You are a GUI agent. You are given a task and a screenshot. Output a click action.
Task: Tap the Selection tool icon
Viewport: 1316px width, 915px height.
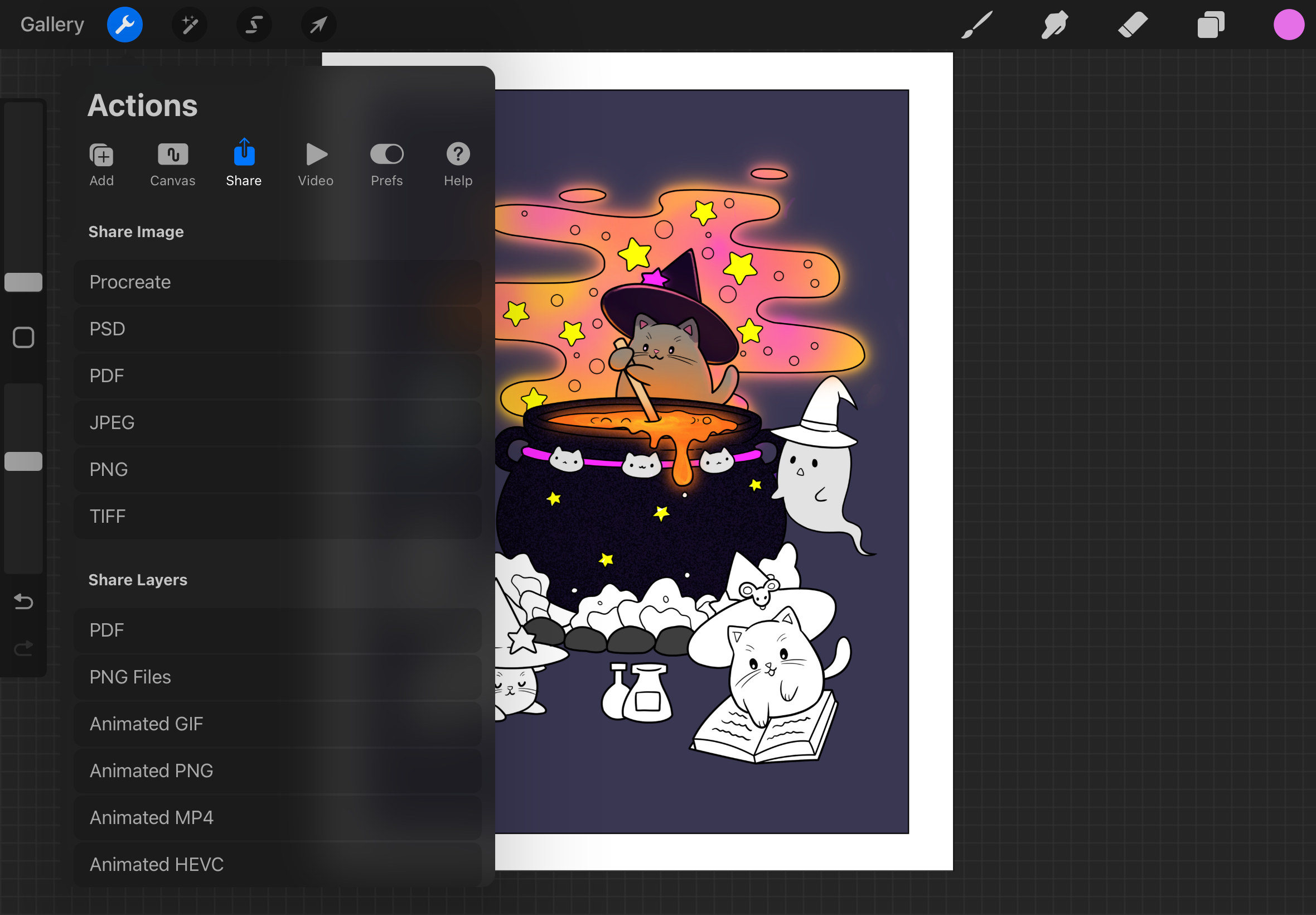pos(254,25)
